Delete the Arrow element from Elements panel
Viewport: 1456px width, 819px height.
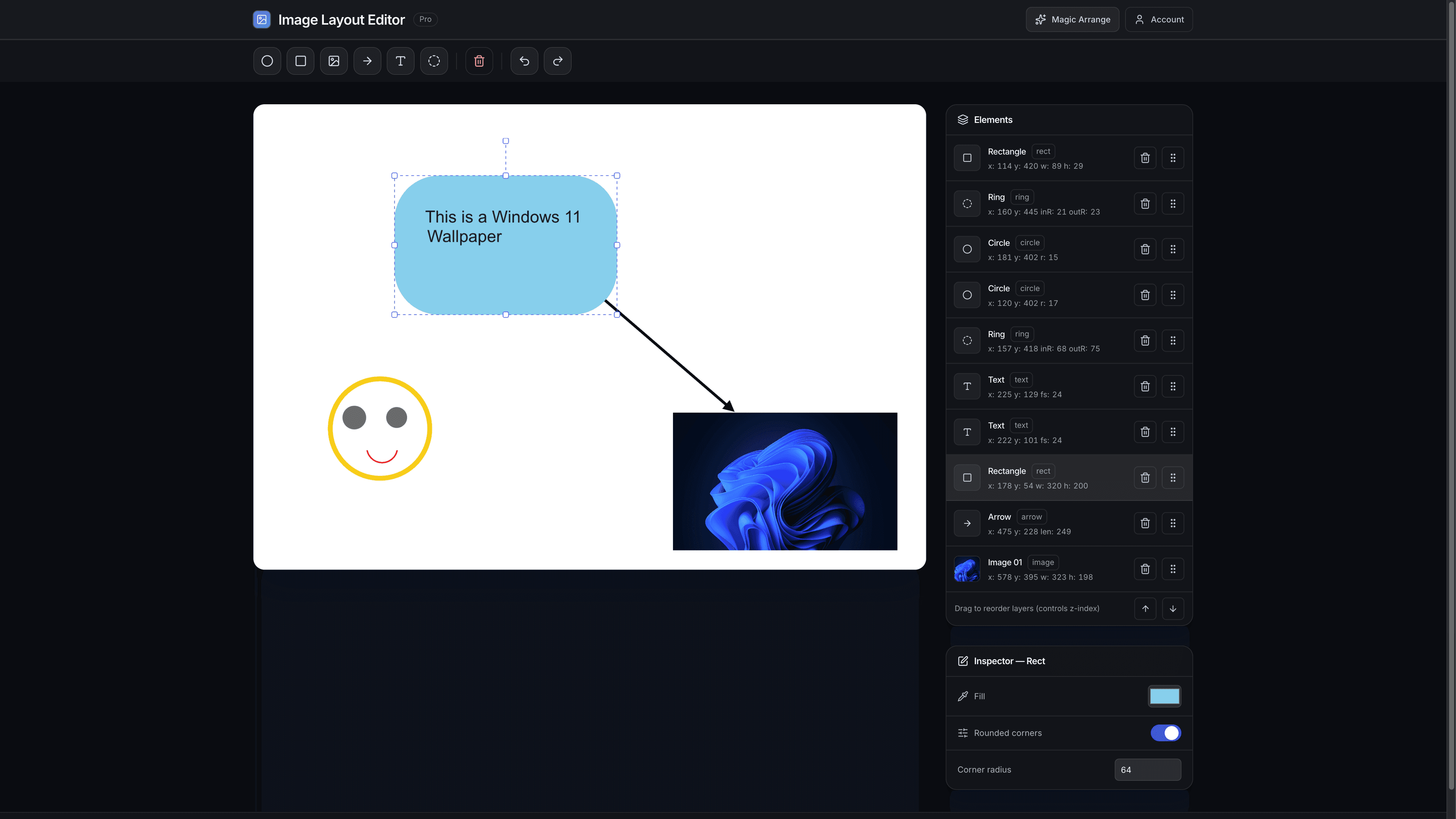(x=1145, y=523)
